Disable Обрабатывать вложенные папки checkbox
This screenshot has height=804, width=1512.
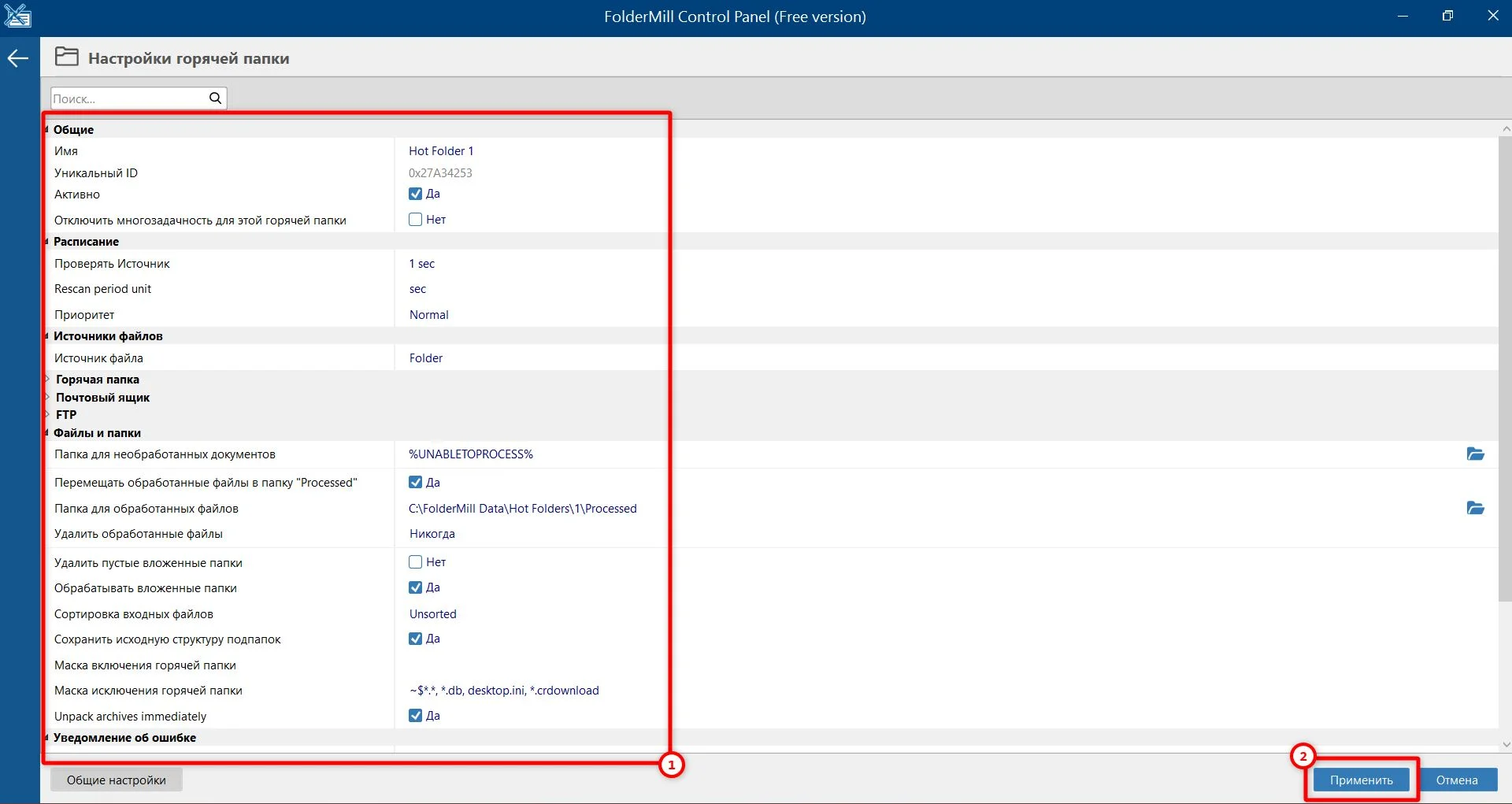coord(416,587)
